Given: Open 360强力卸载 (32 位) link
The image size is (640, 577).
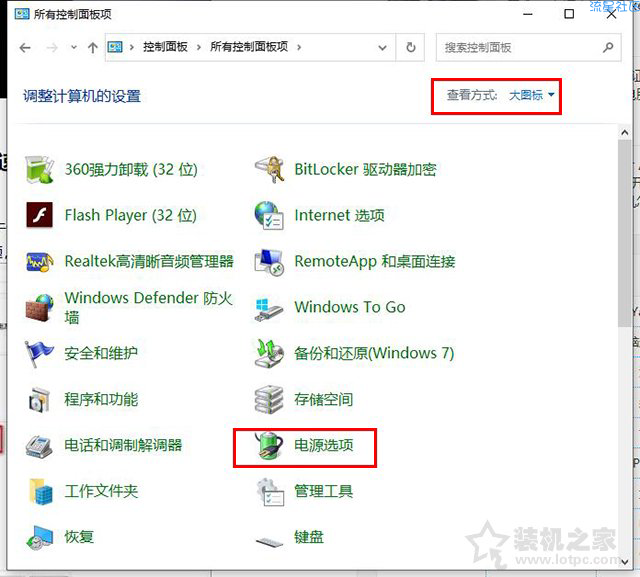Looking at the screenshot, I should coord(131,169).
